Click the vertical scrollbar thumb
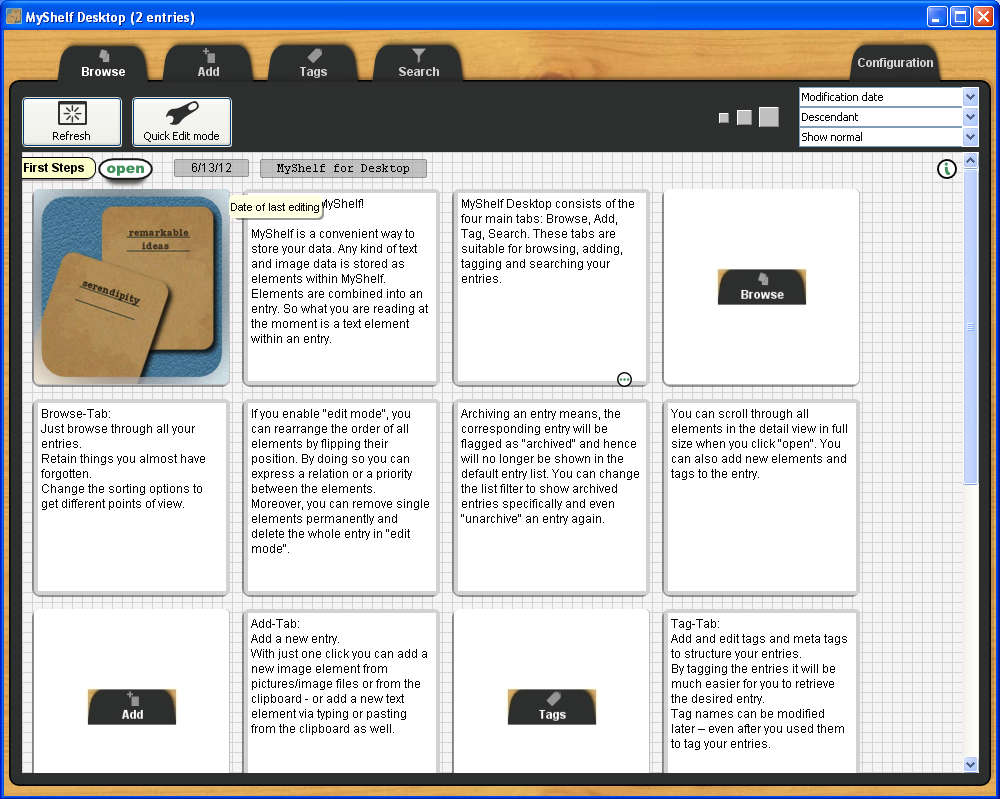This screenshot has height=799, width=1000. click(x=971, y=326)
